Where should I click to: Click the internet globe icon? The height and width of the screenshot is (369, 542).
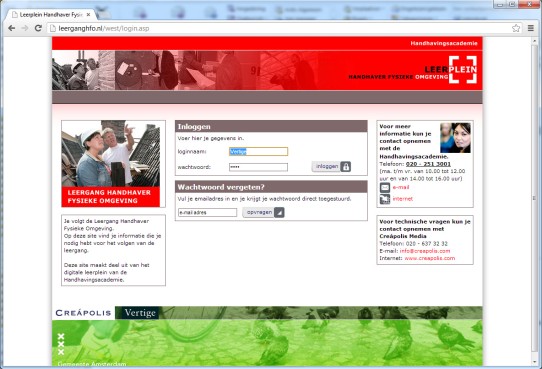pos(385,199)
